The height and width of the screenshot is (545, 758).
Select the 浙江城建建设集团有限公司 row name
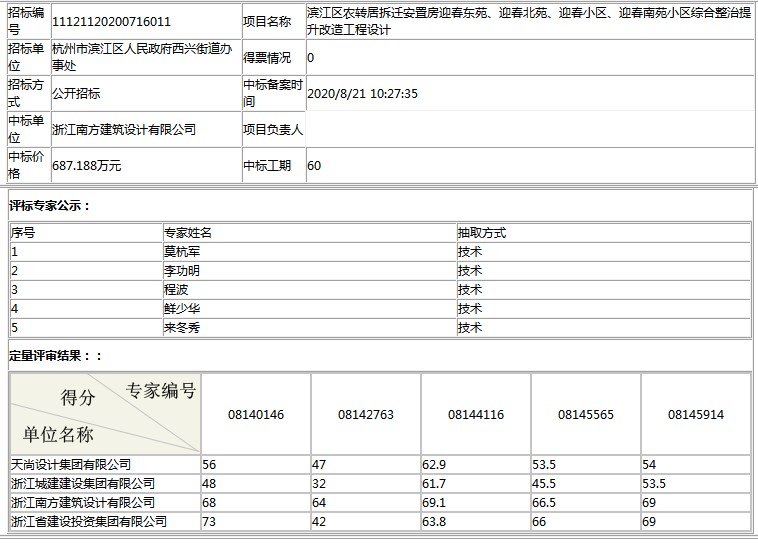(83, 484)
